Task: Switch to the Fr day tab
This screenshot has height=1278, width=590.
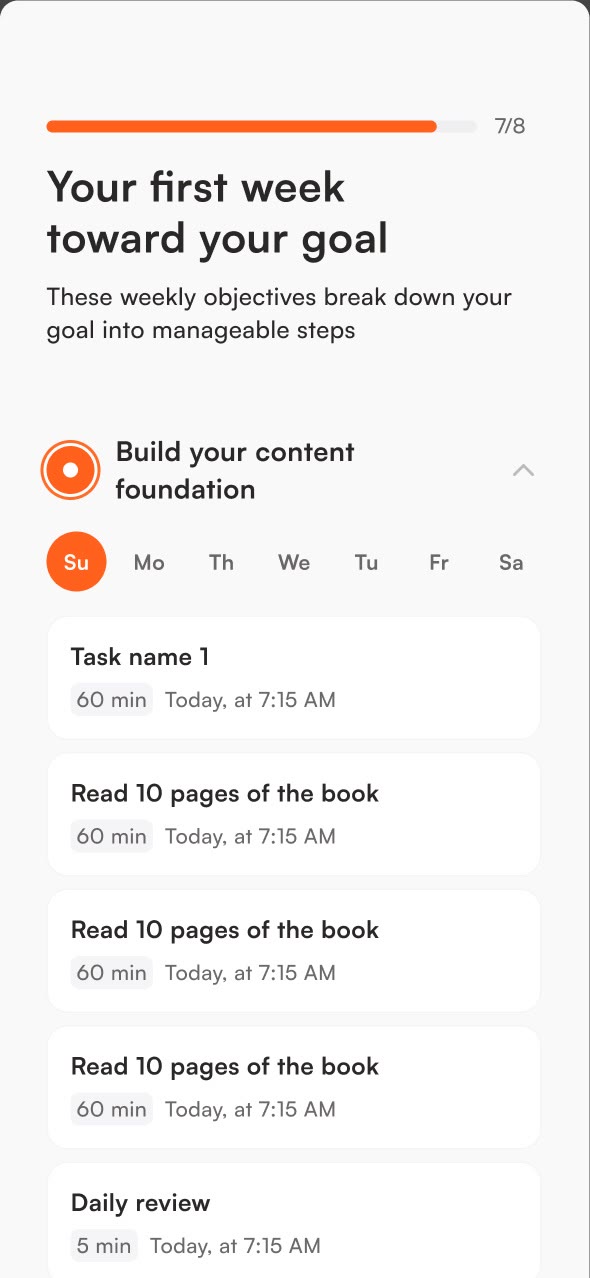Action: [439, 562]
